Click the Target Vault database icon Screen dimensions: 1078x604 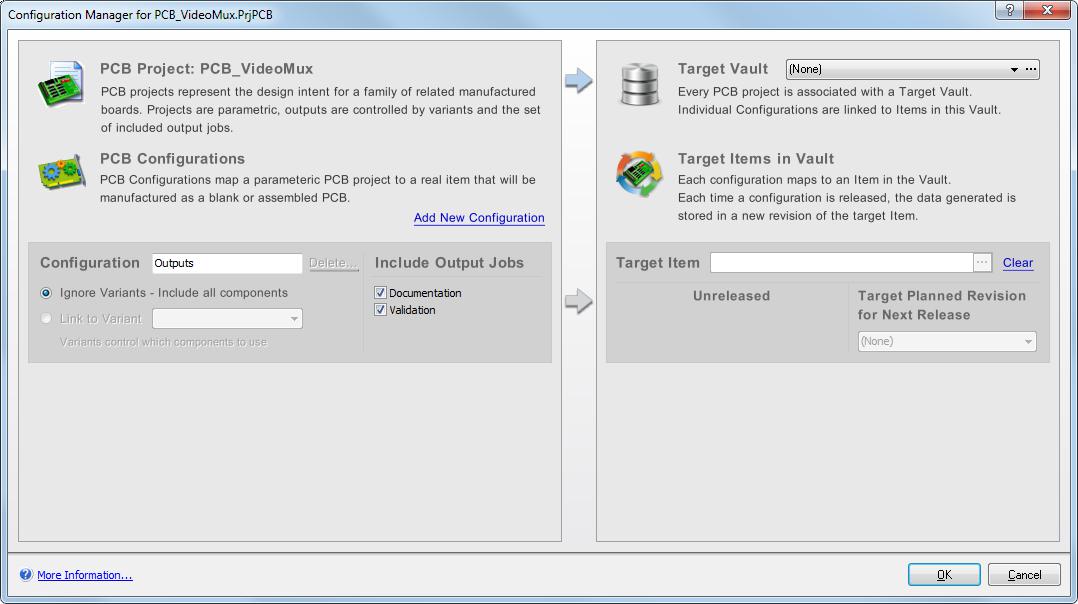[x=640, y=84]
